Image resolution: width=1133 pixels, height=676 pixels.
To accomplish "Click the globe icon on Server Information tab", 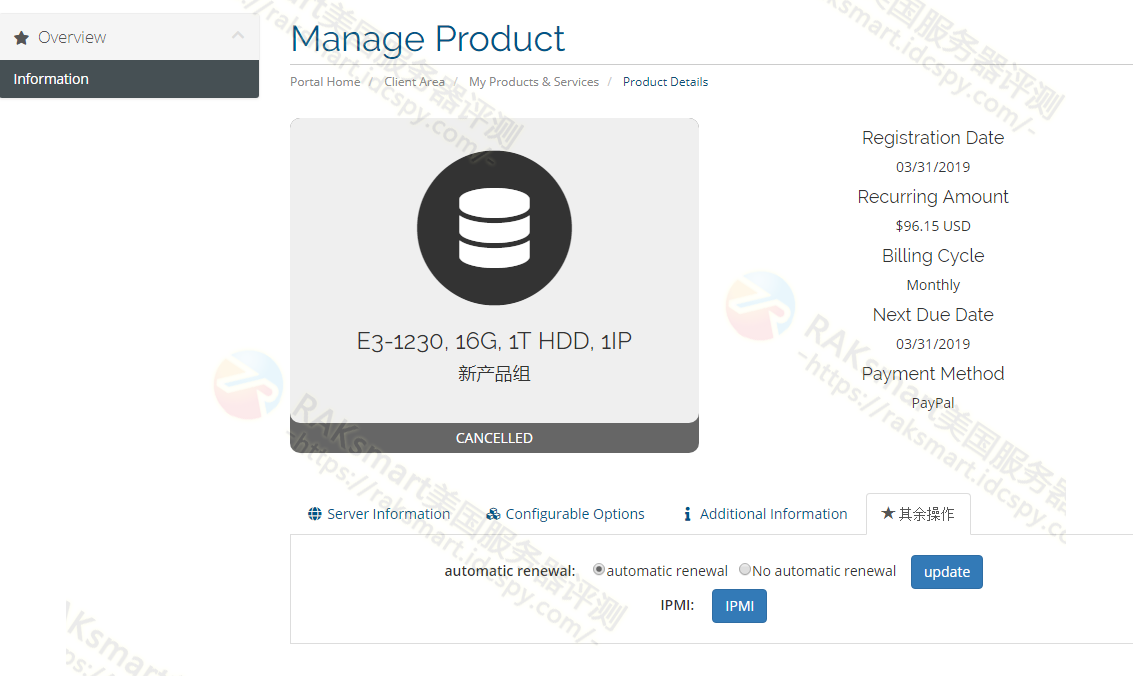I will [314, 514].
